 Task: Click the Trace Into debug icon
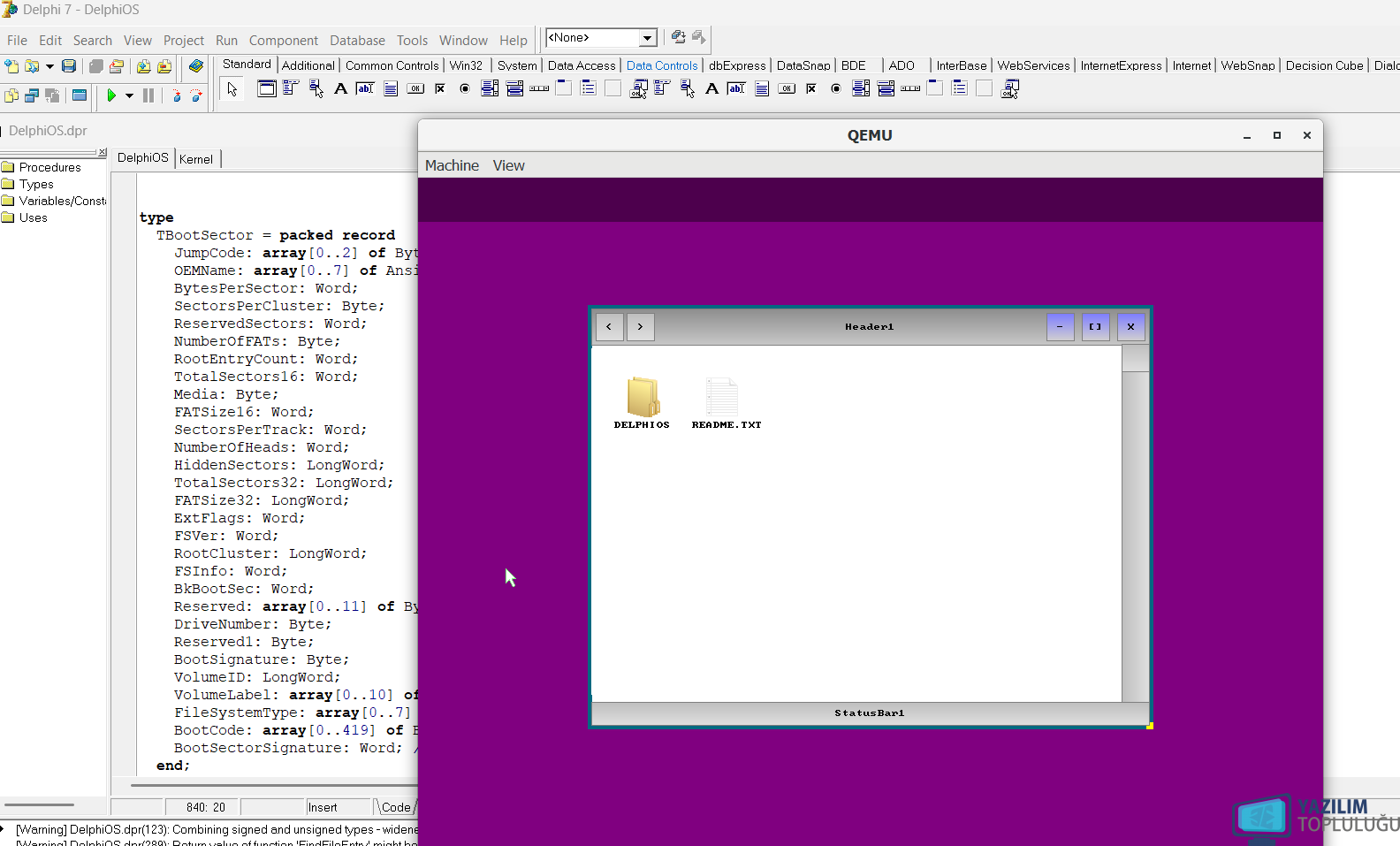(x=176, y=95)
